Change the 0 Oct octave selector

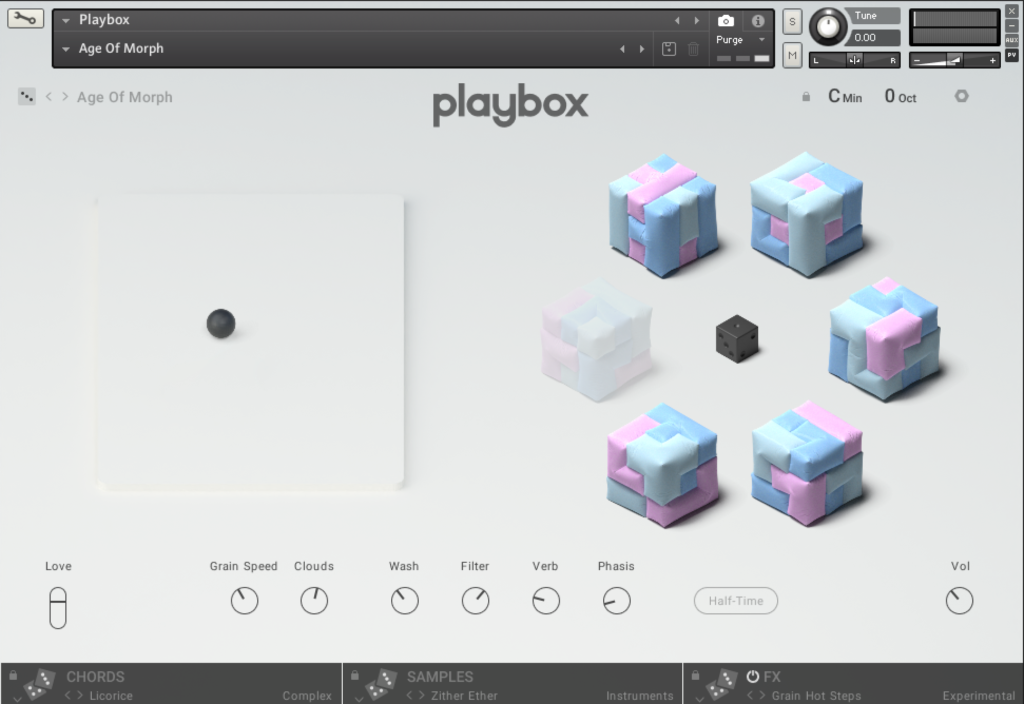click(901, 97)
